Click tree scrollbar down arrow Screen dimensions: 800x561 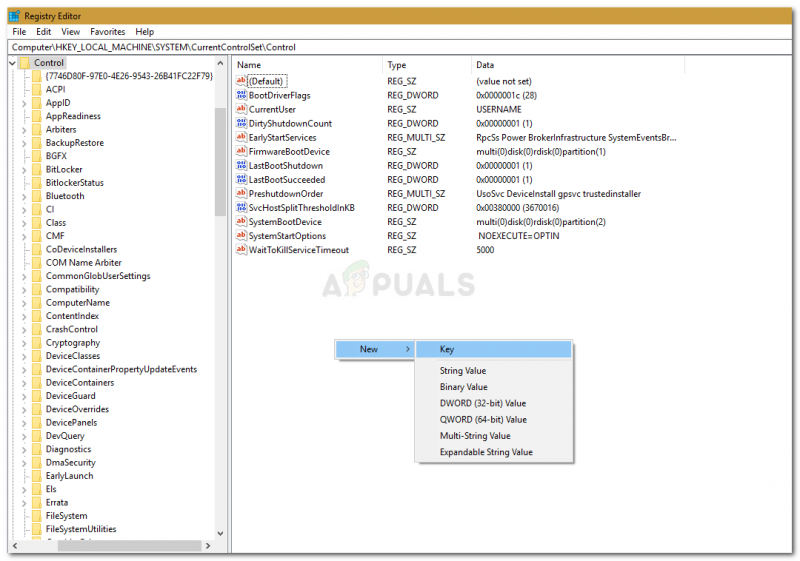coord(220,533)
